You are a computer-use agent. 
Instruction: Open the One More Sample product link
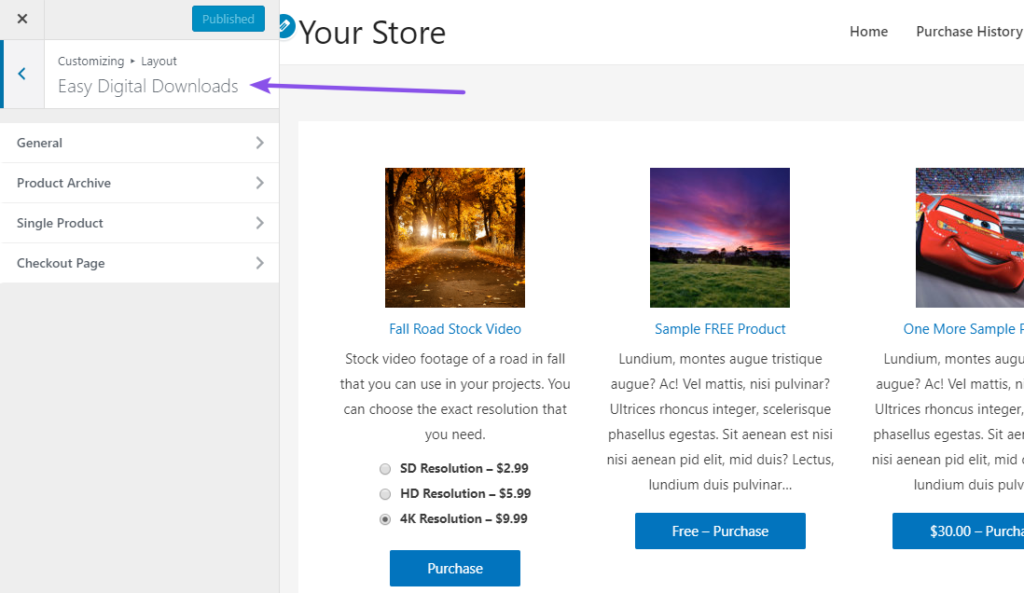tap(963, 329)
